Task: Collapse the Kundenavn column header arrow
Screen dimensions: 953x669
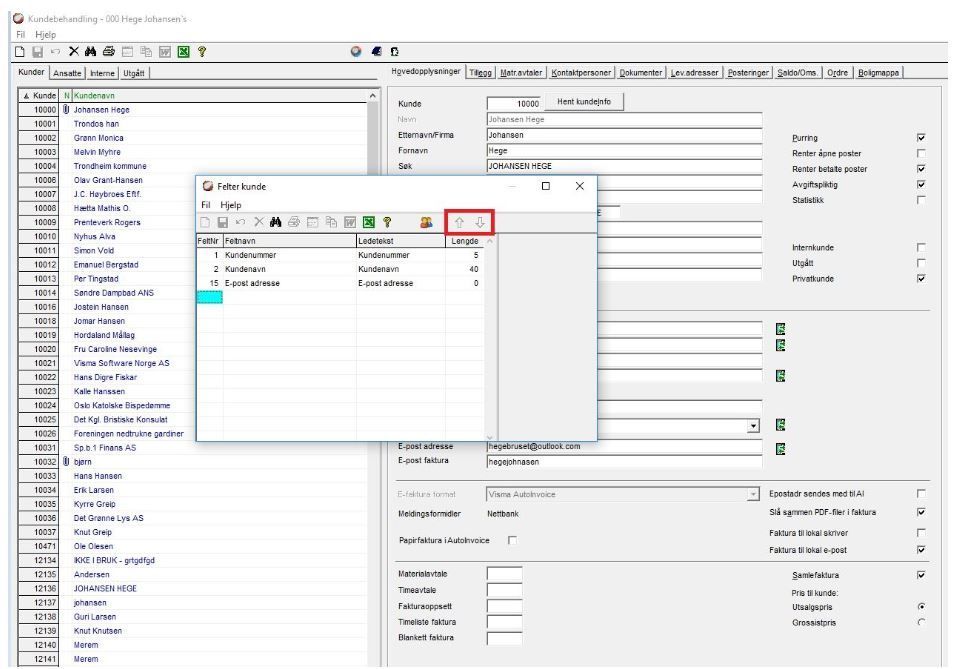Action: click(373, 95)
